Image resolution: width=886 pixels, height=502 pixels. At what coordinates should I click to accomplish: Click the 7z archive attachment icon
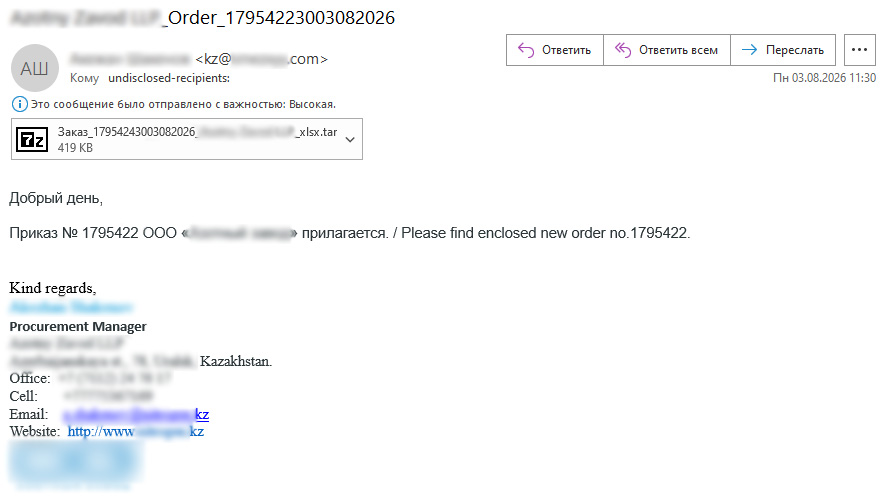pos(32,140)
